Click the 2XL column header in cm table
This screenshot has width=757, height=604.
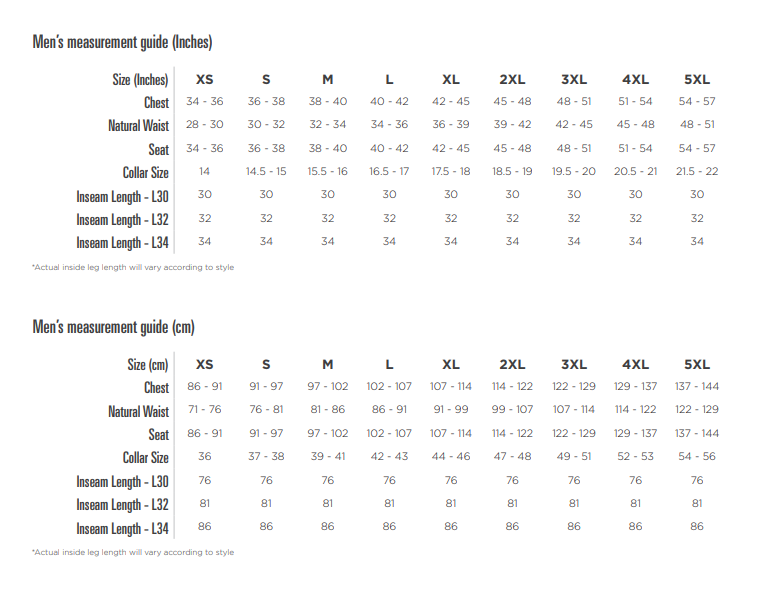[512, 364]
